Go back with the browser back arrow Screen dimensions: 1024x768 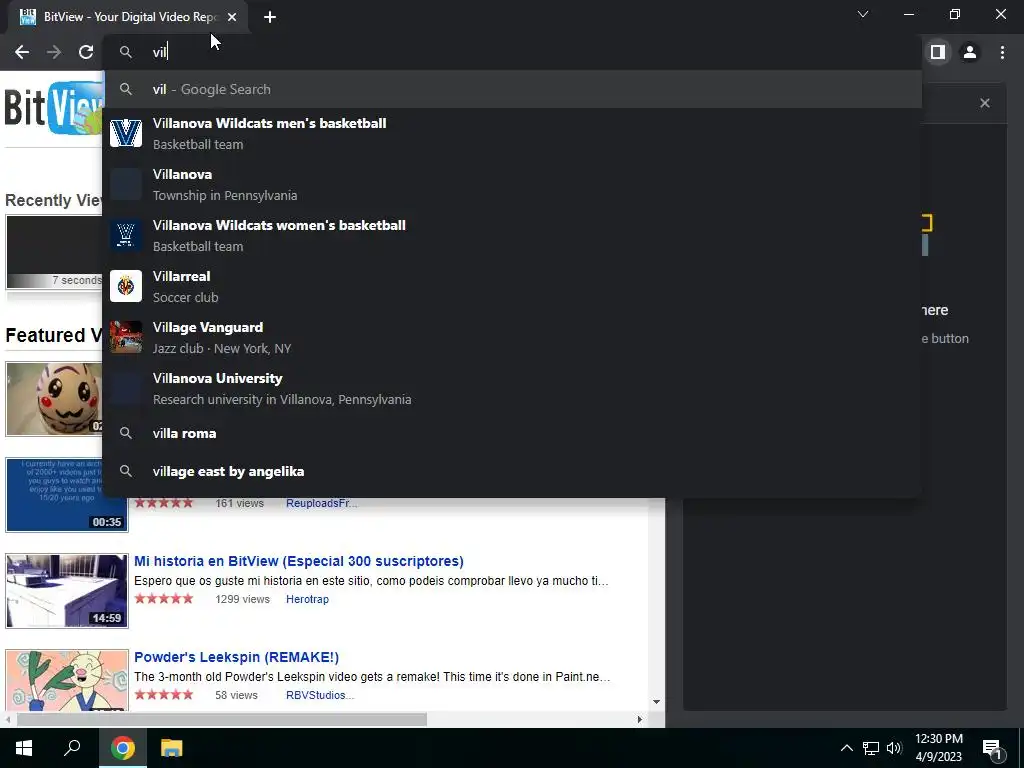tap(22, 52)
